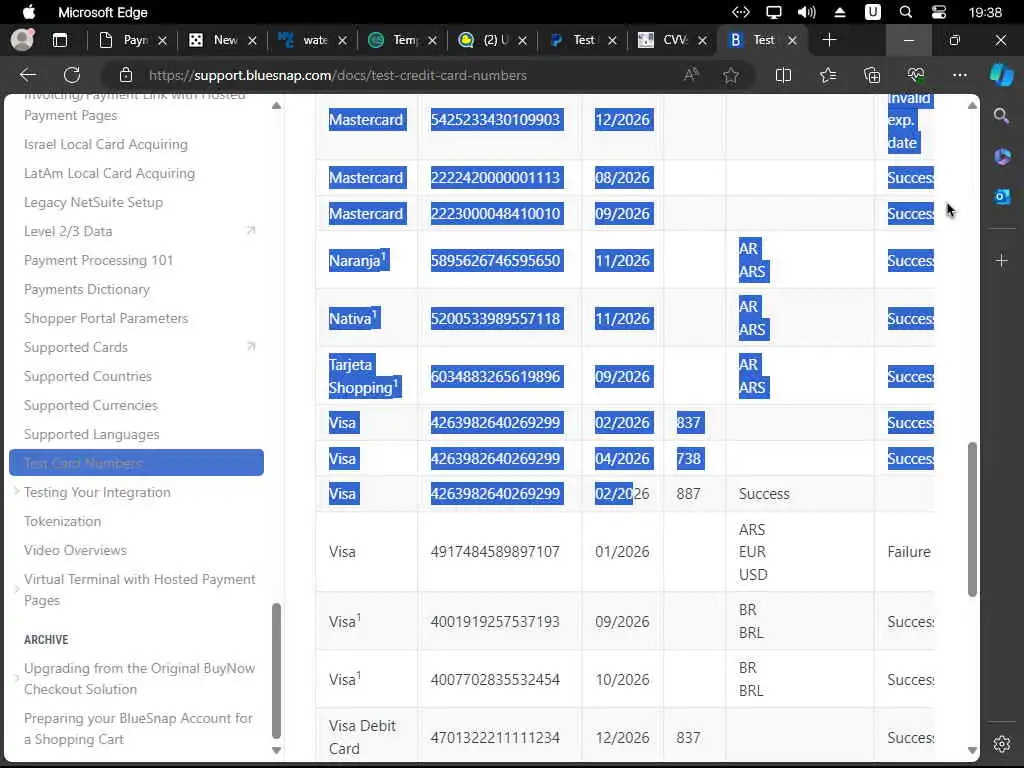The image size is (1024, 768).
Task: Open split screen icon
Action: pos(783,75)
